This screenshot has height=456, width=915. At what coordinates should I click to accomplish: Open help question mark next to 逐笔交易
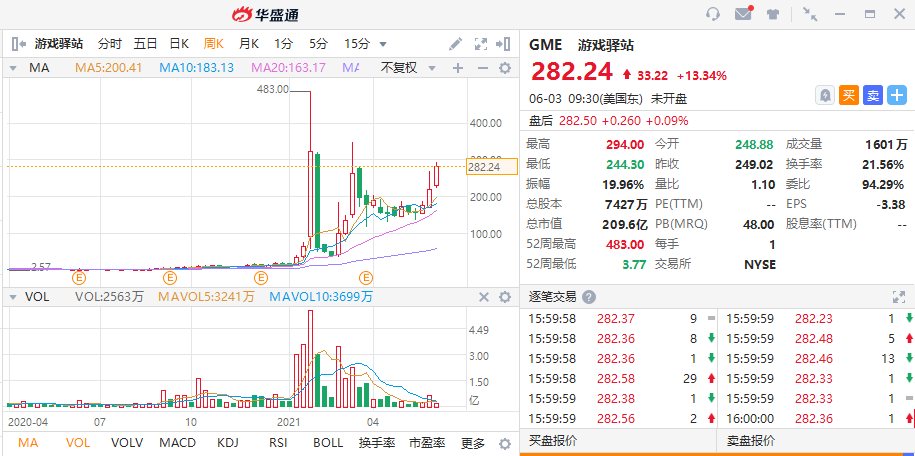pyautogui.click(x=589, y=297)
